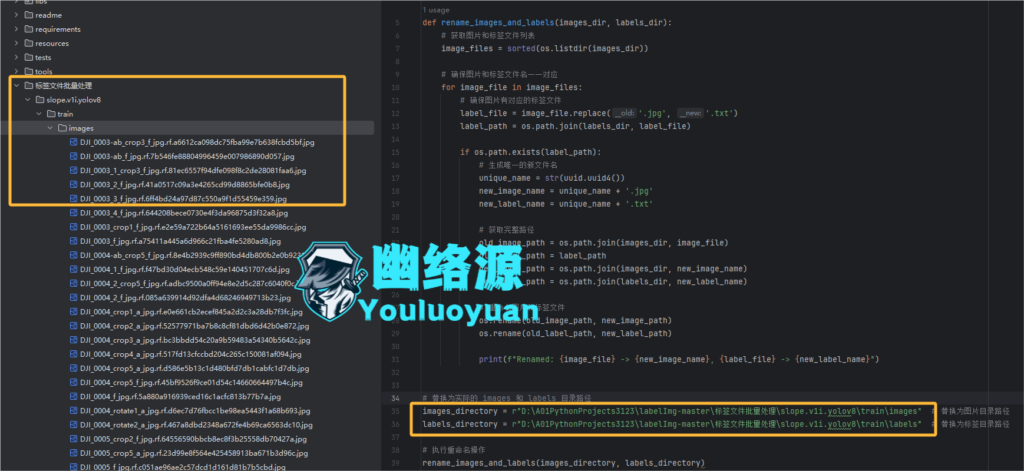Click the labels_directory path assignment line

(x=672, y=424)
